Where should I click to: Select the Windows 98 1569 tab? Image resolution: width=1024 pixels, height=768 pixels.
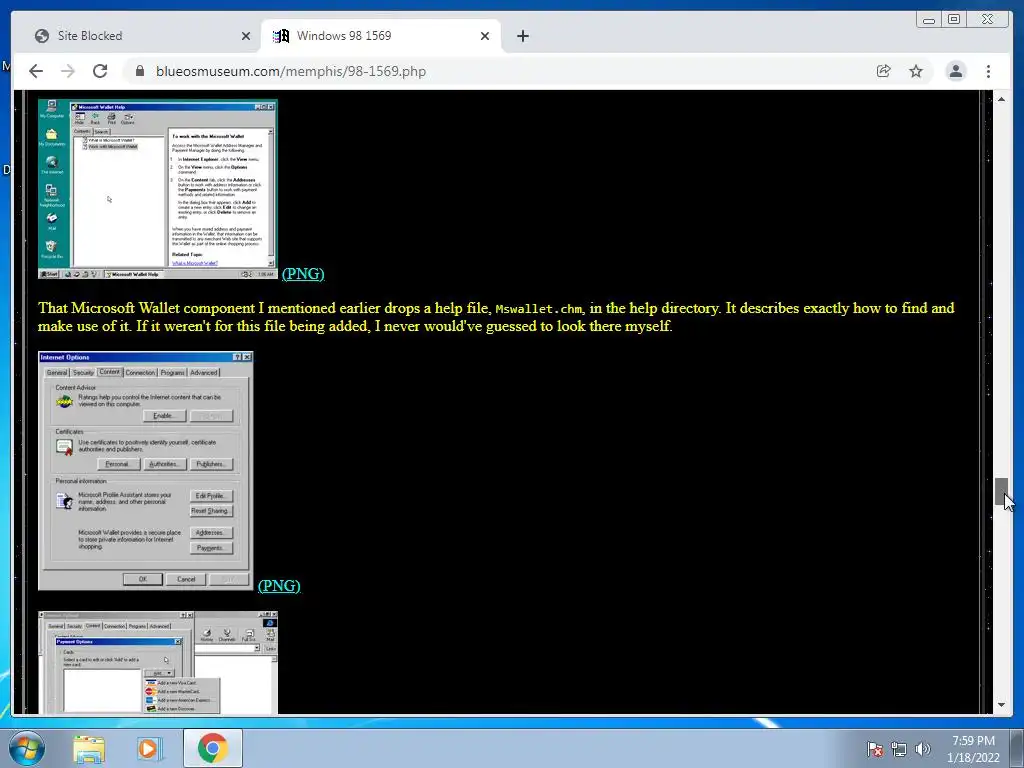tap(381, 36)
